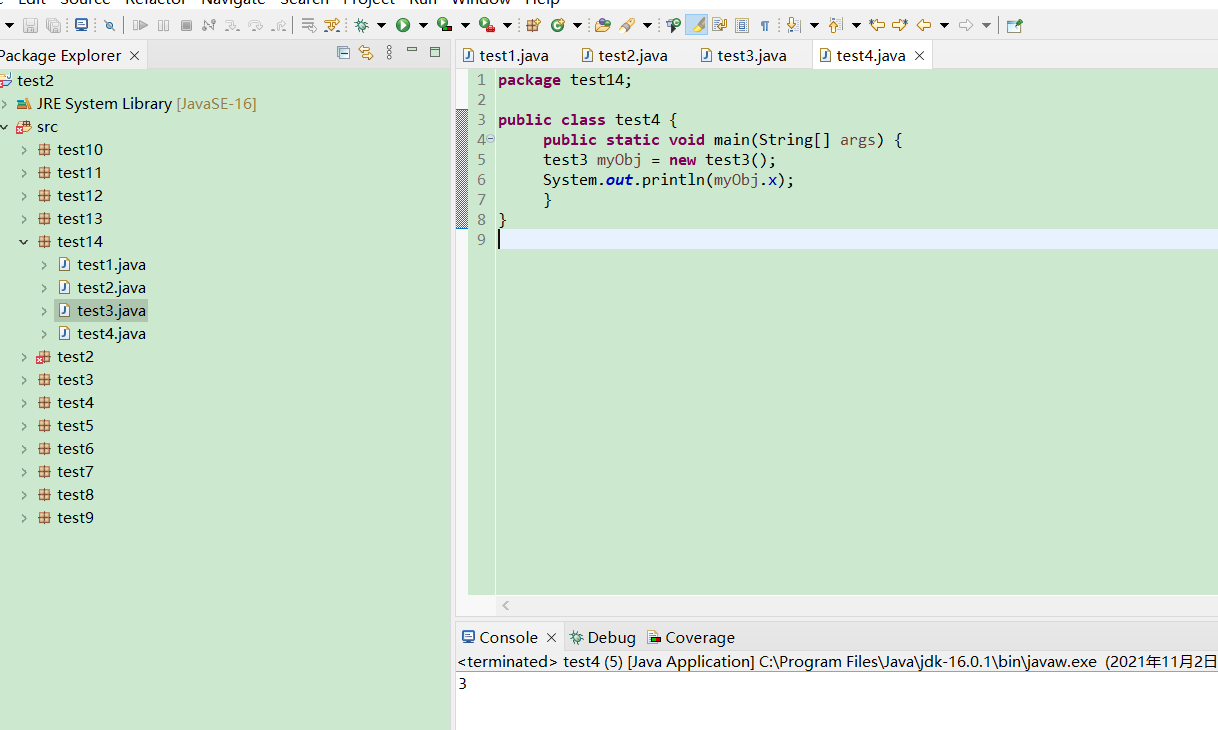Click the External Tools run icon

click(x=485, y=25)
